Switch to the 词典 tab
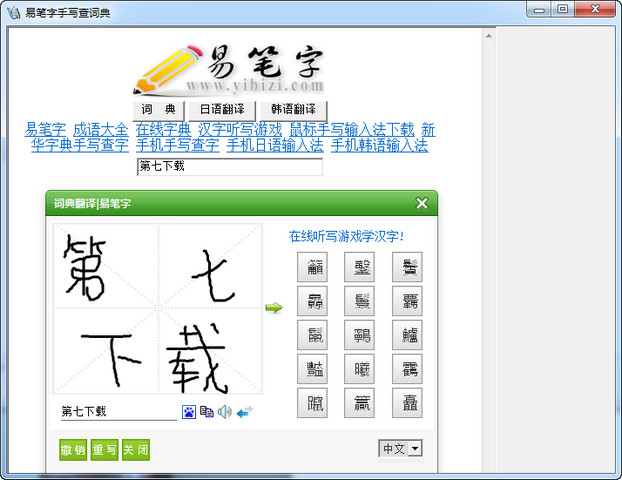Viewport: 622px width, 480px height. click(158, 110)
